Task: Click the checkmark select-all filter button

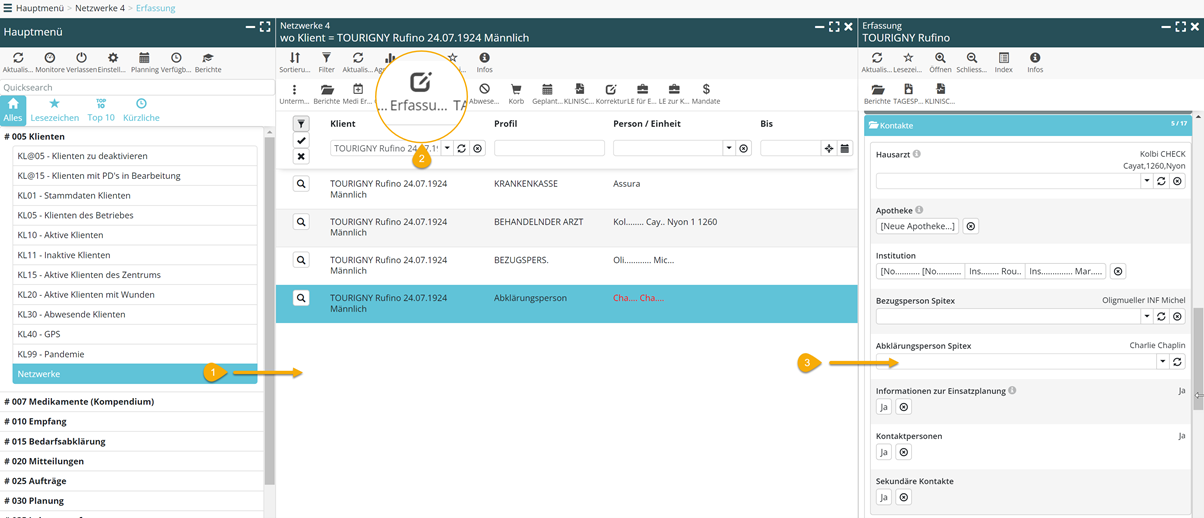Action: (301, 141)
